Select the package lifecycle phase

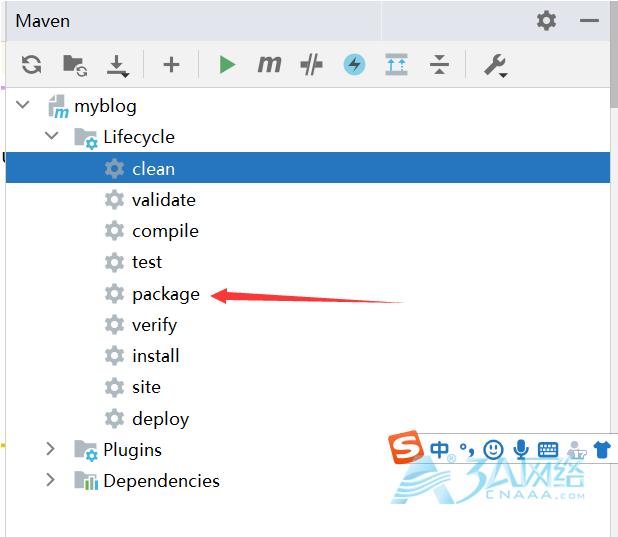pyautogui.click(x=166, y=295)
